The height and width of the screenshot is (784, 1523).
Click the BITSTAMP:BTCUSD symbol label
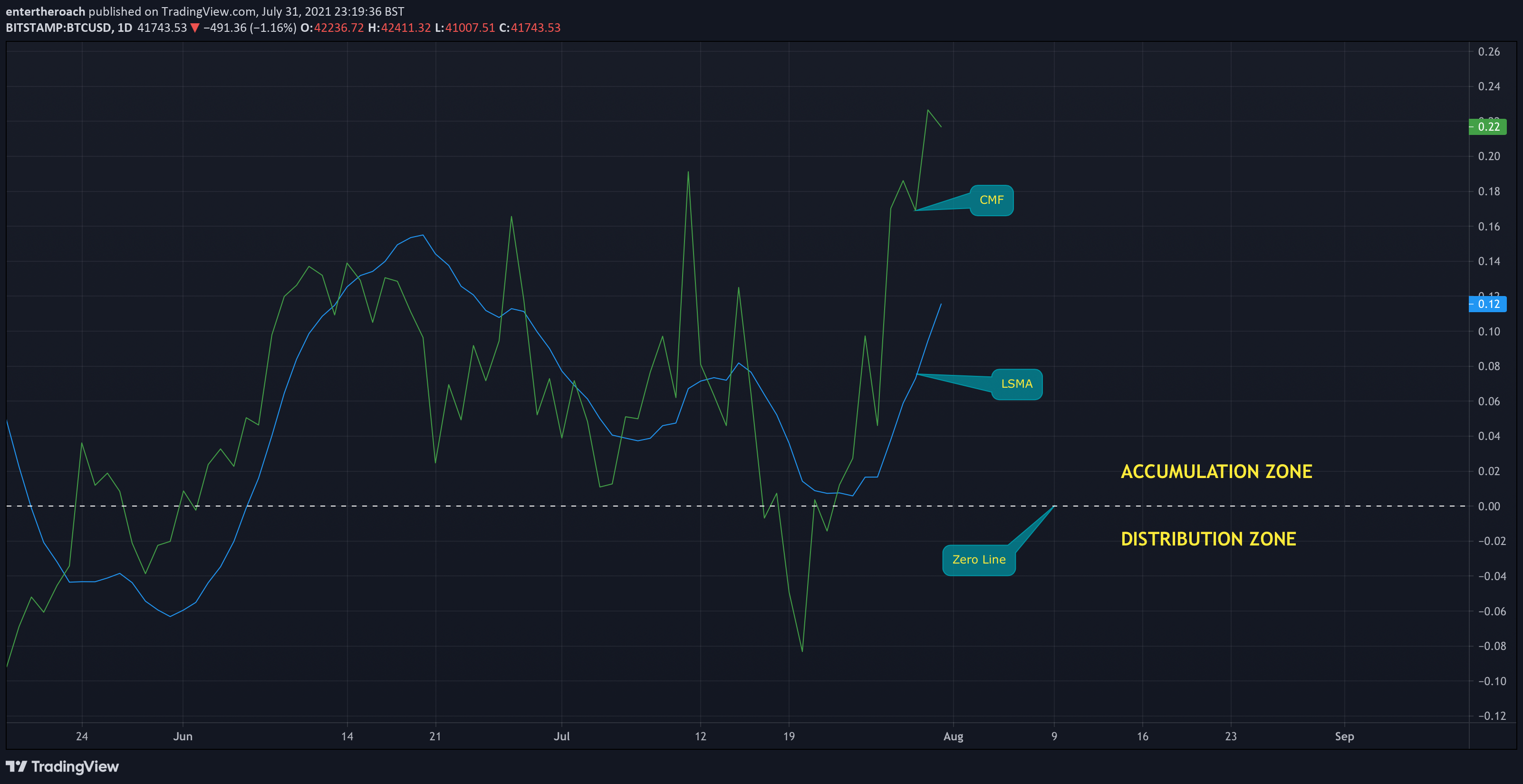58,28
